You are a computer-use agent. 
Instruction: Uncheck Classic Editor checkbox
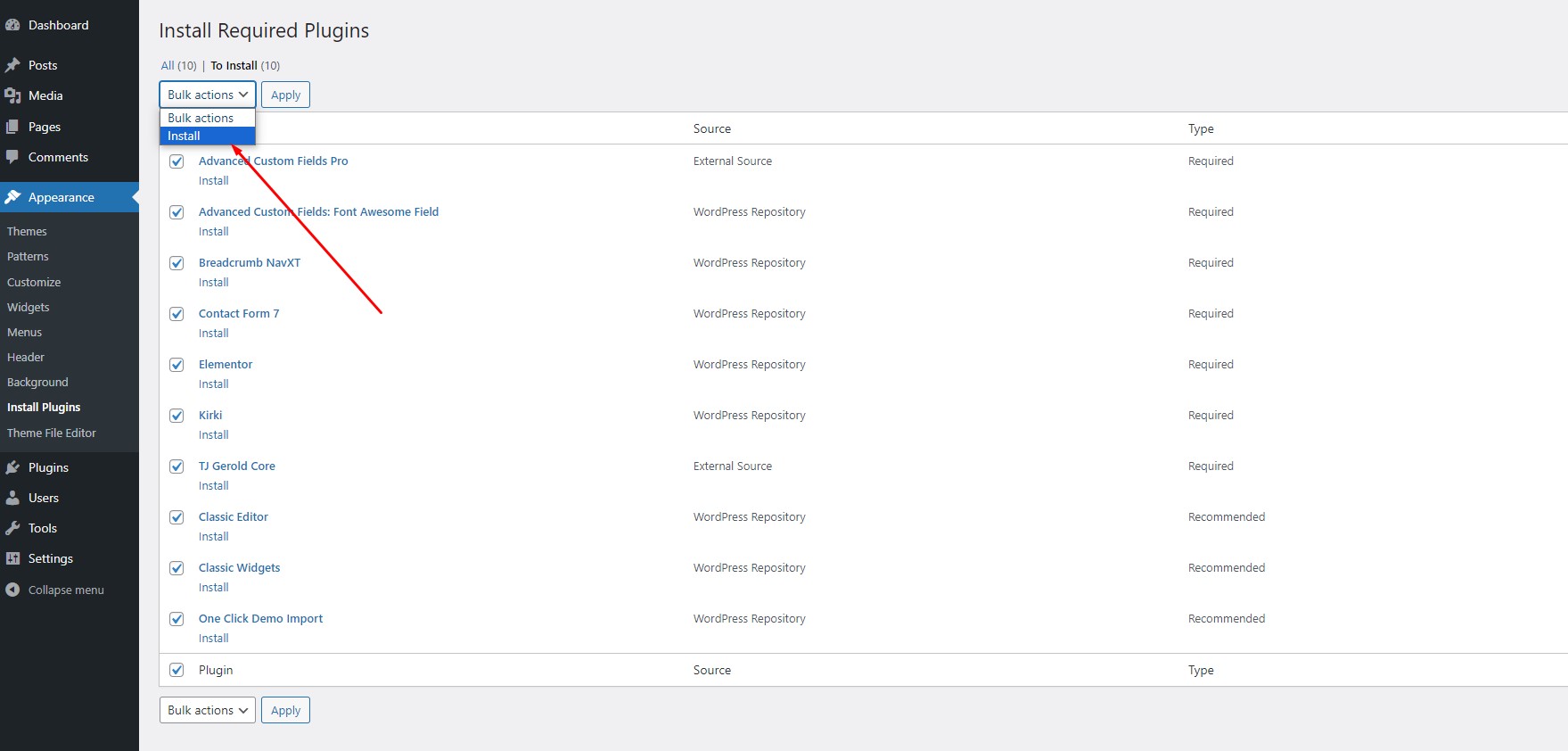click(177, 517)
